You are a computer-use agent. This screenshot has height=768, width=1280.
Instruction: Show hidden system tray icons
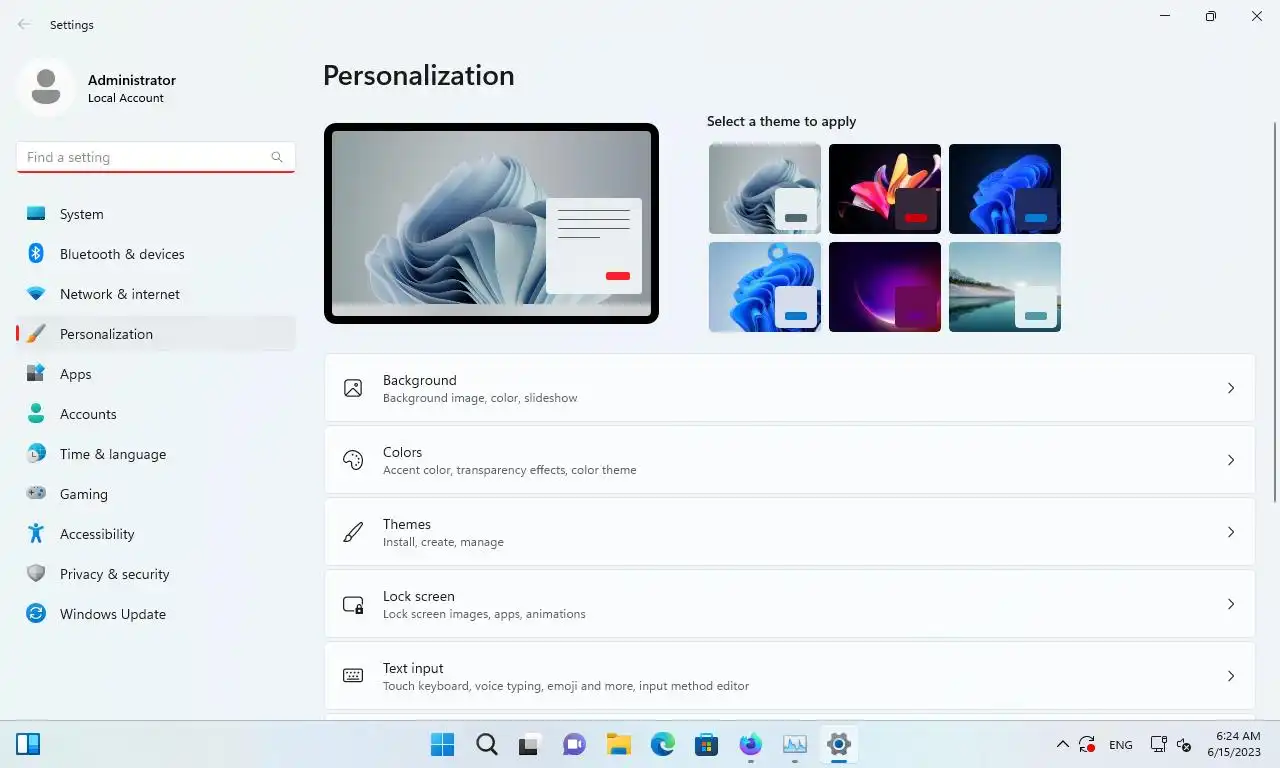click(1062, 745)
